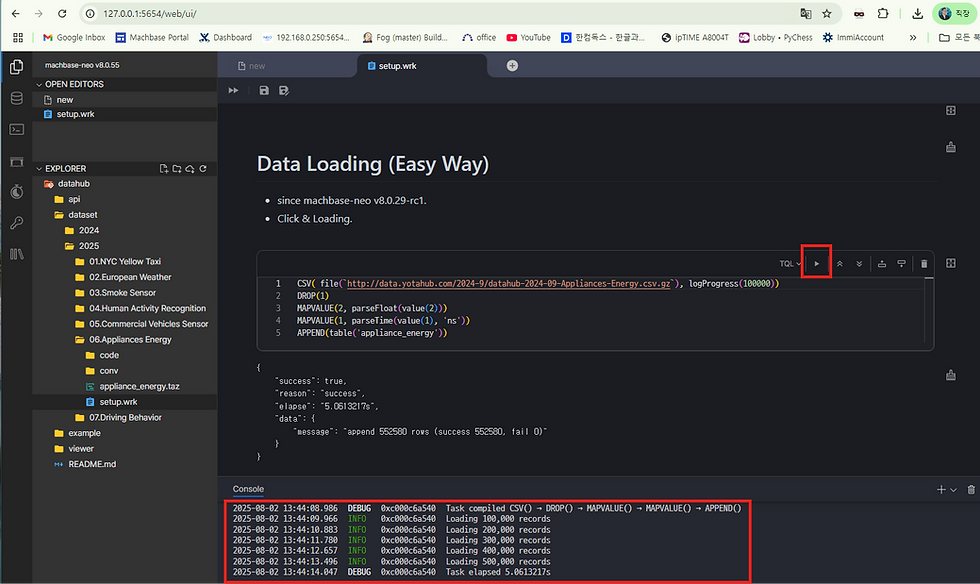980x584 pixels.
Task: Clear the JSON result output
Action: click(951, 375)
